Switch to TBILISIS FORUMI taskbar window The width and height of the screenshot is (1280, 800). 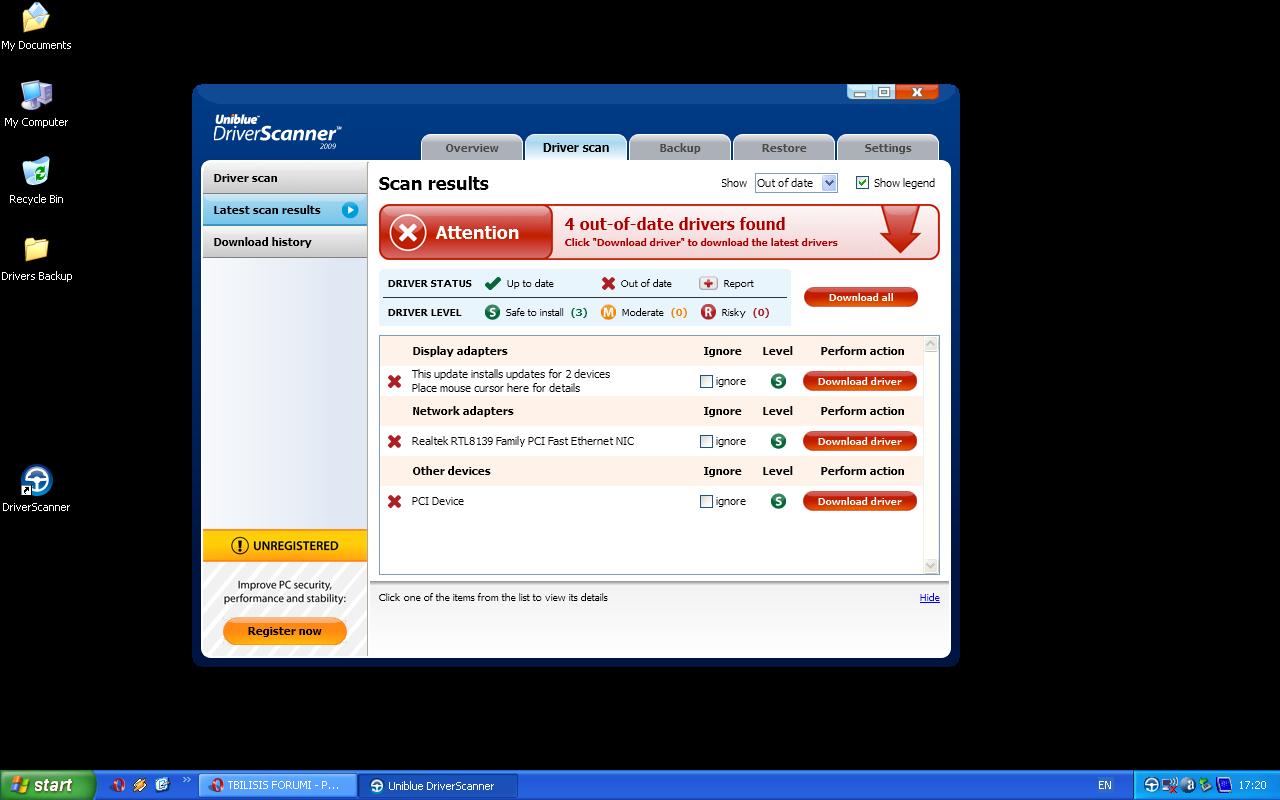tap(278, 785)
